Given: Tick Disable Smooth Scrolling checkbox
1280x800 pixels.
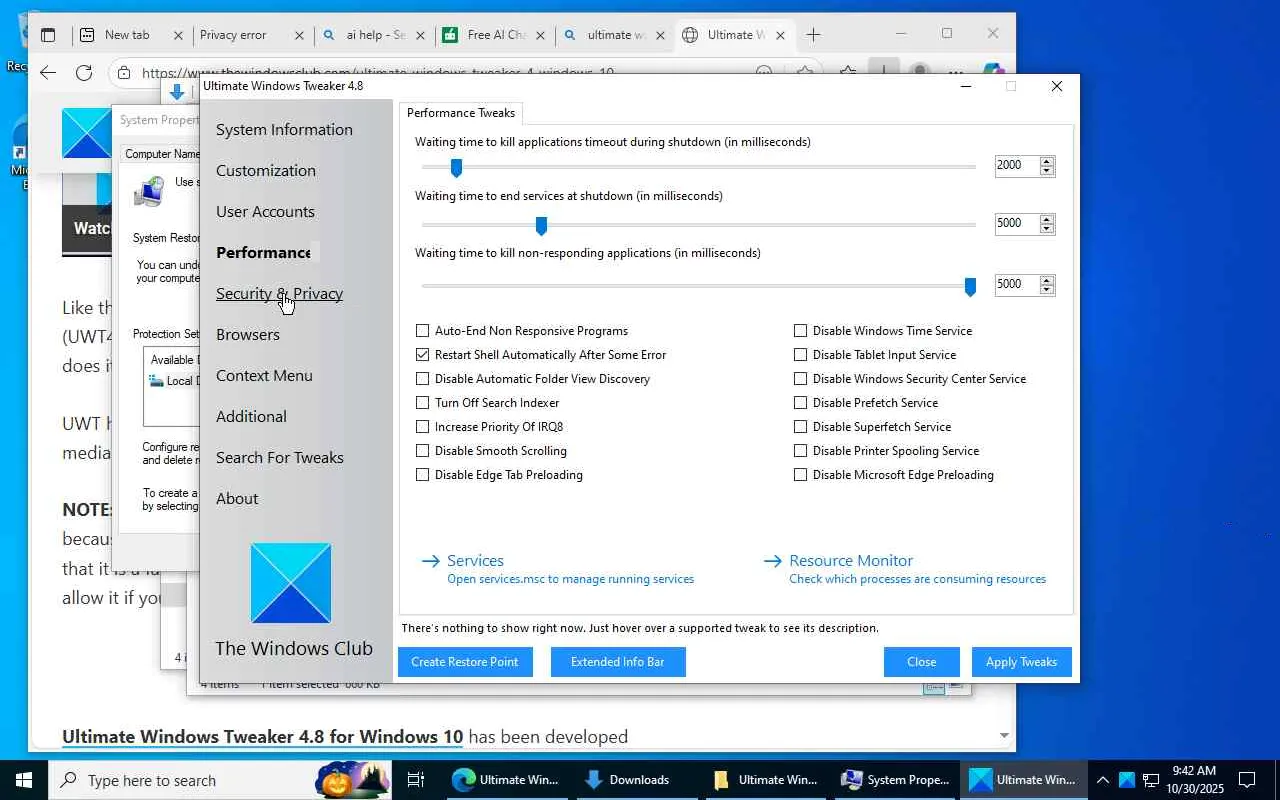Looking at the screenshot, I should (x=422, y=451).
